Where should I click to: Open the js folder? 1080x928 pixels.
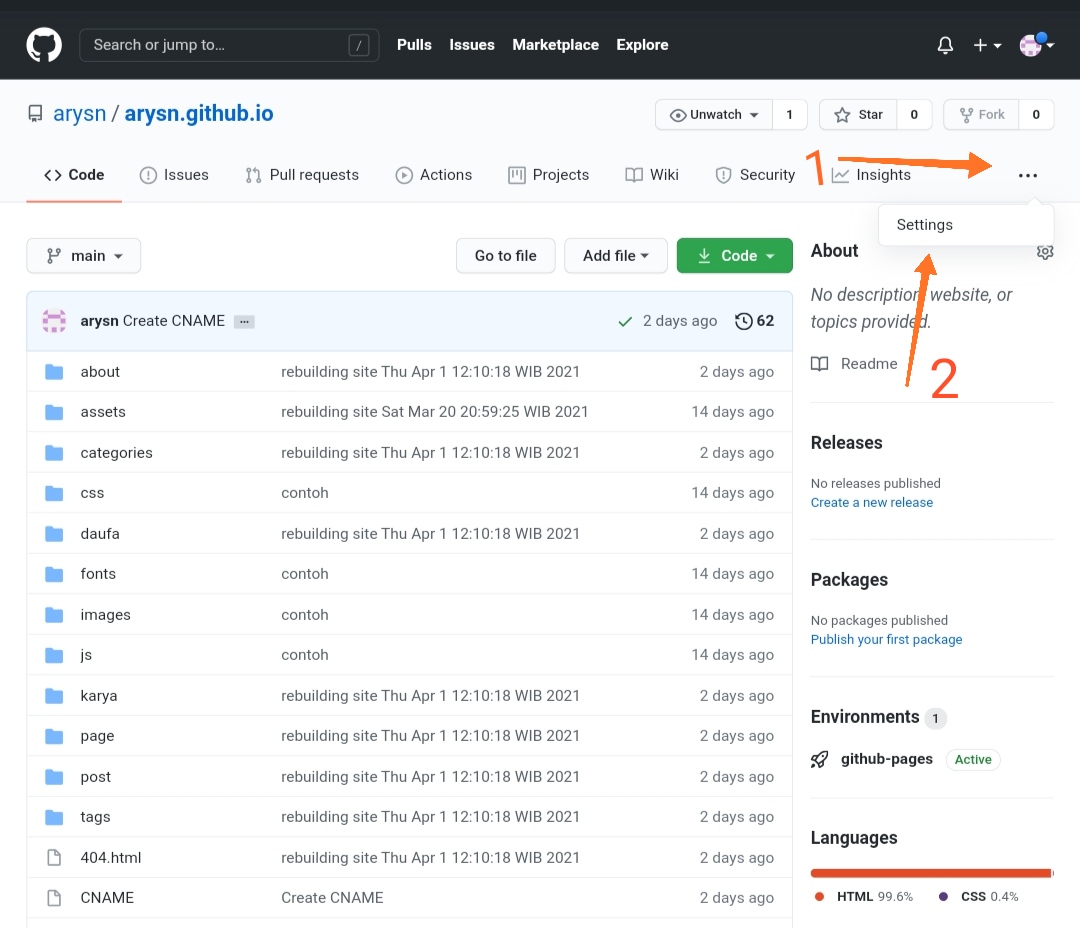(86, 655)
